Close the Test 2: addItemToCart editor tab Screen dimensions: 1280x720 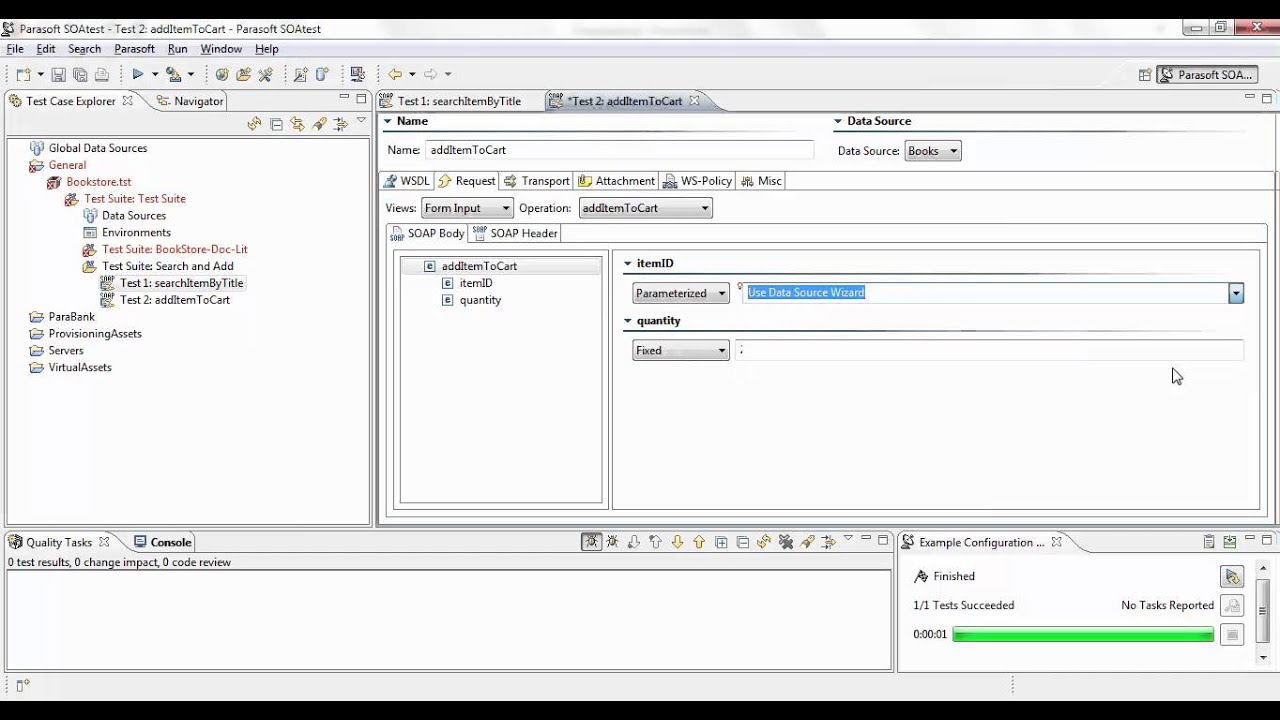(694, 100)
